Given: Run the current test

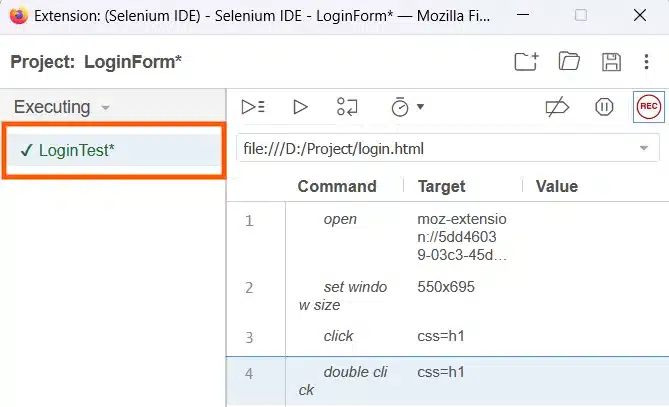Looking at the screenshot, I should click(x=300, y=107).
